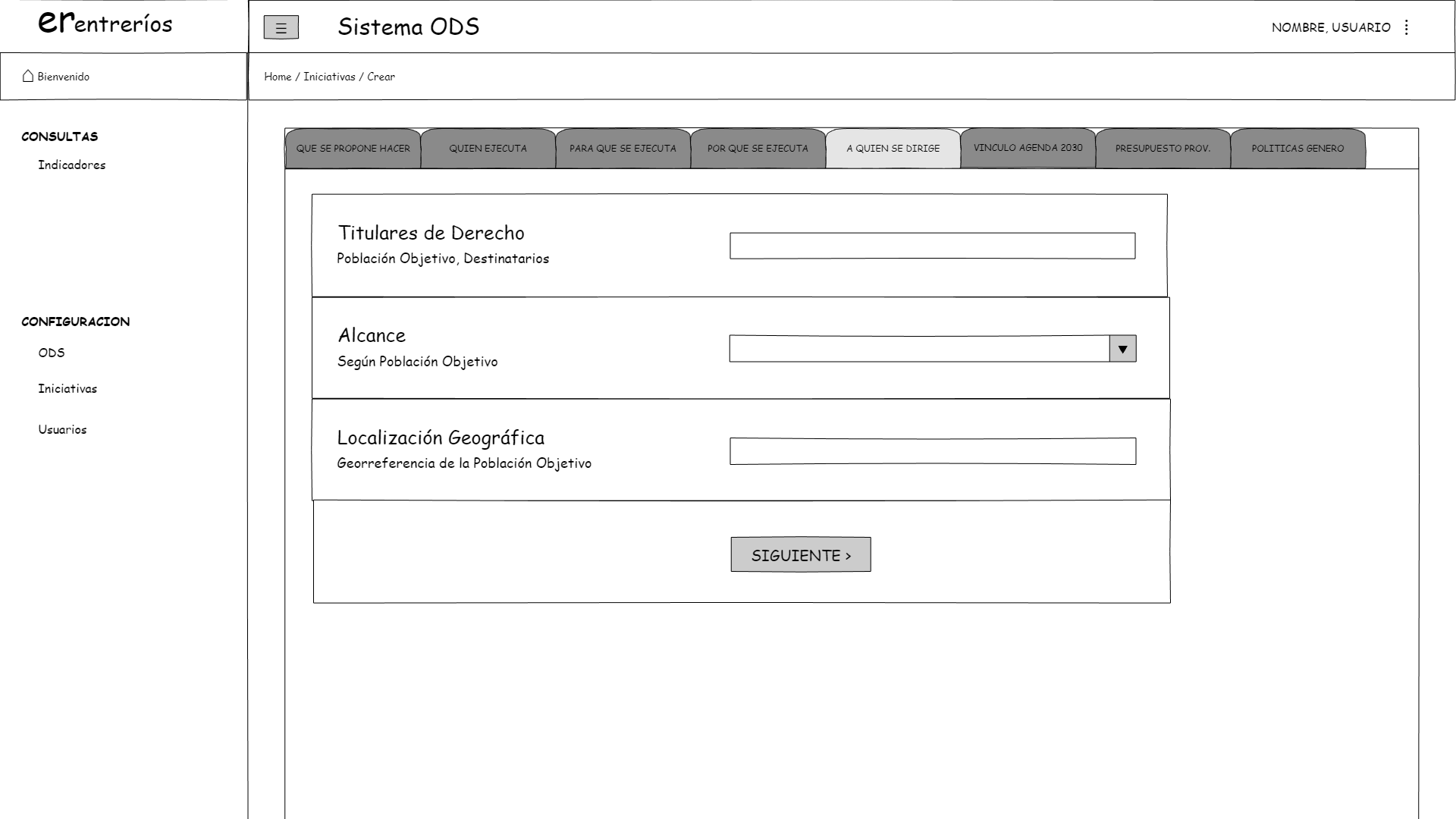Click the hamburger menu icon
1456x819 pixels.
(x=281, y=28)
